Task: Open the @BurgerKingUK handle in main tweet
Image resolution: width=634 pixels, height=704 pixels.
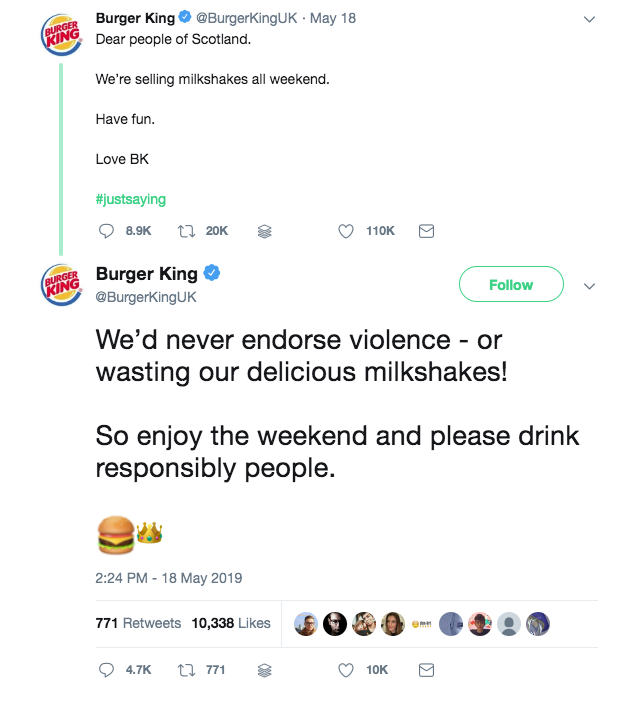Action: point(146,297)
